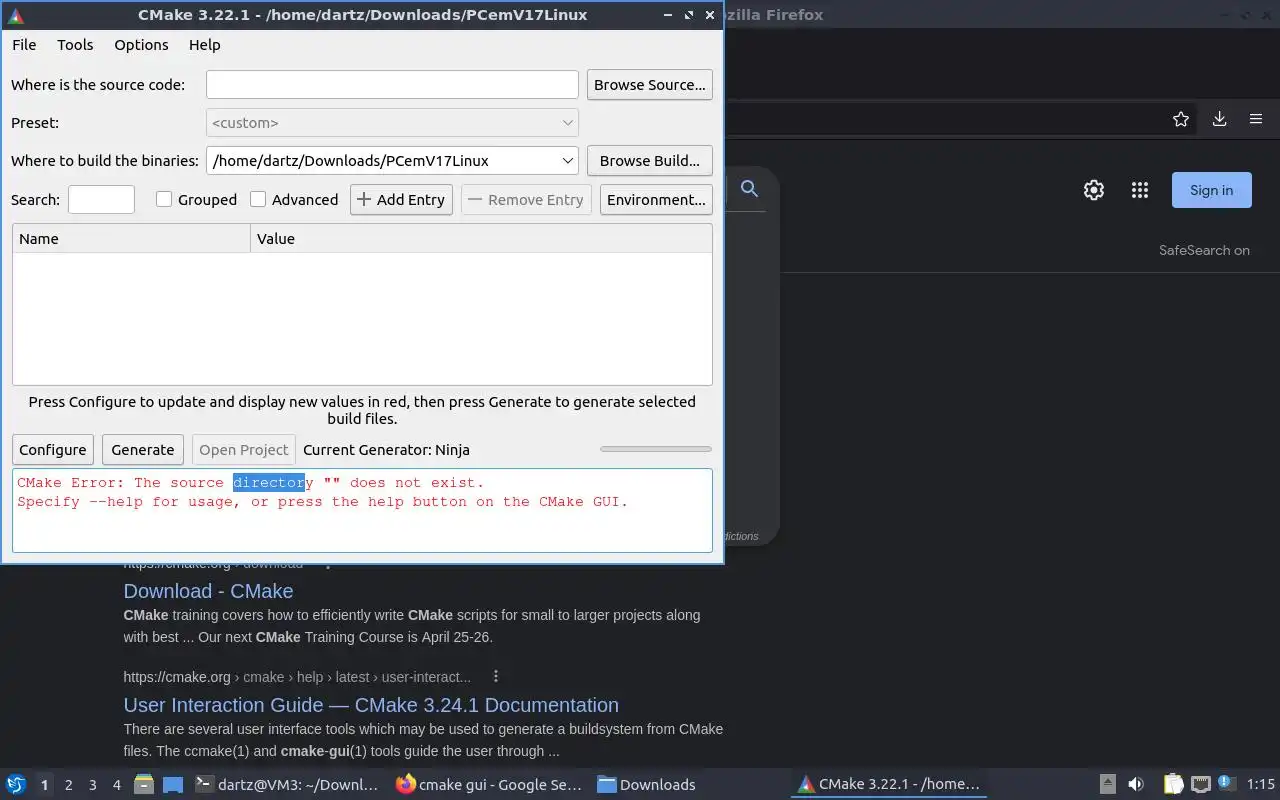Focus the Search input field
The width and height of the screenshot is (1280, 800).
(101, 200)
